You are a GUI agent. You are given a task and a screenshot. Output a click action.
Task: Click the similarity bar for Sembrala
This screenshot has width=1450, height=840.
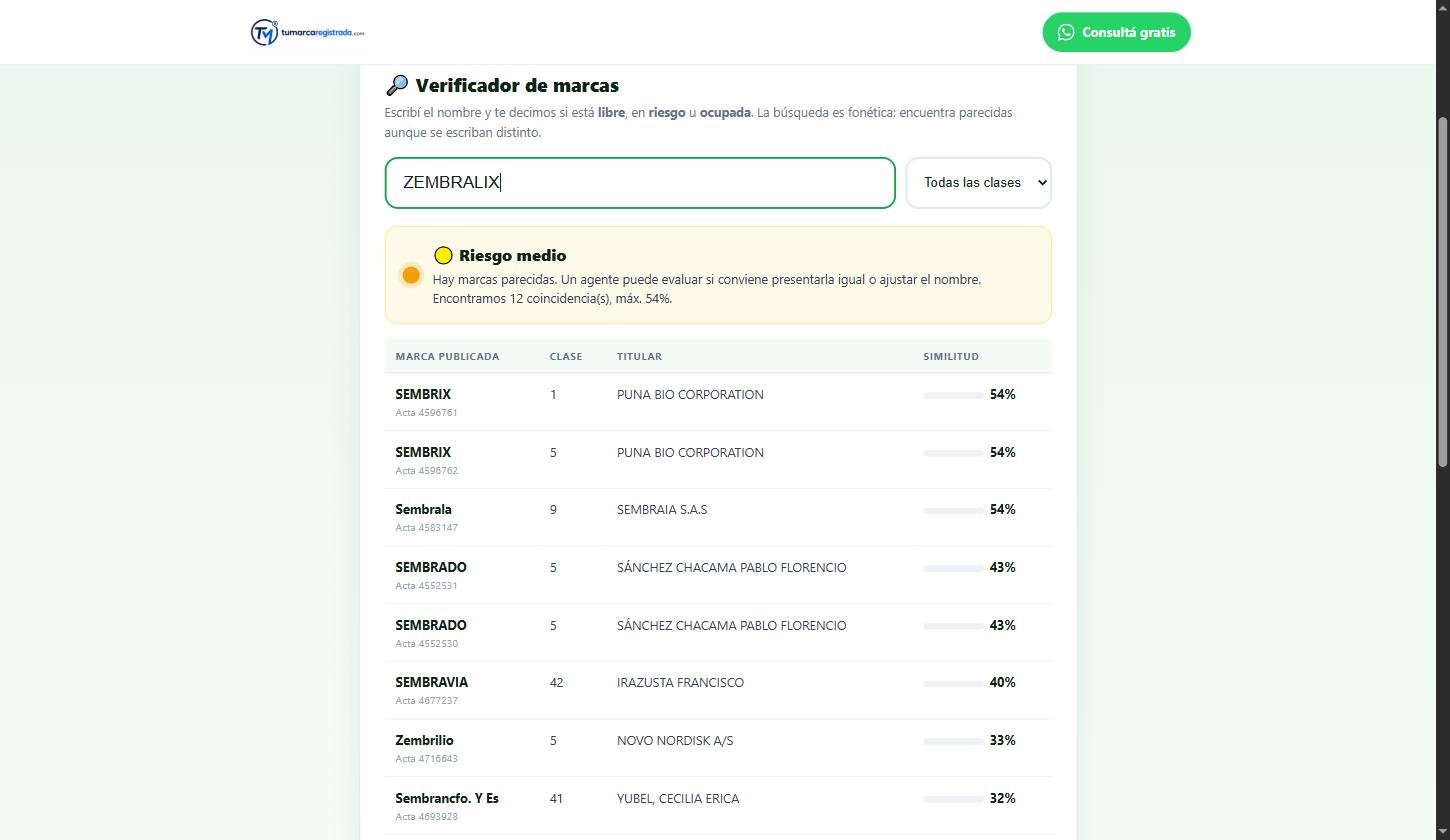click(x=953, y=510)
